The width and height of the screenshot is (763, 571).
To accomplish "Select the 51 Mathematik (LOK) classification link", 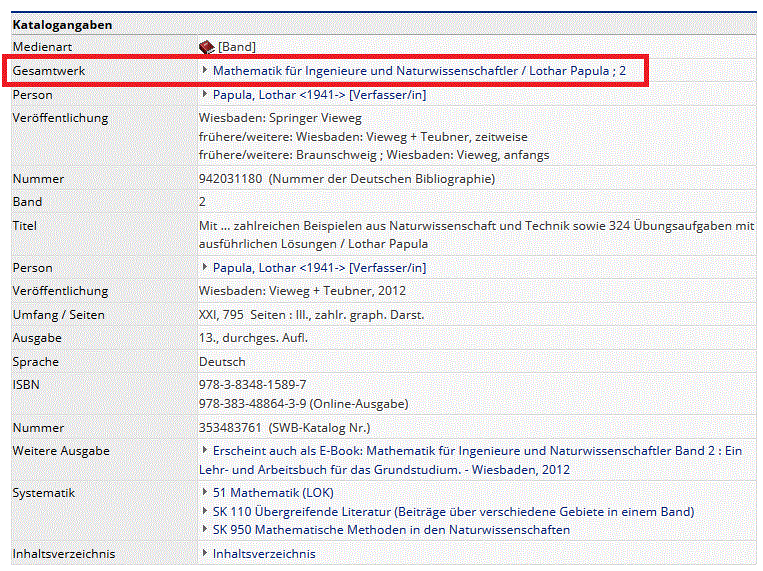I will [273, 493].
